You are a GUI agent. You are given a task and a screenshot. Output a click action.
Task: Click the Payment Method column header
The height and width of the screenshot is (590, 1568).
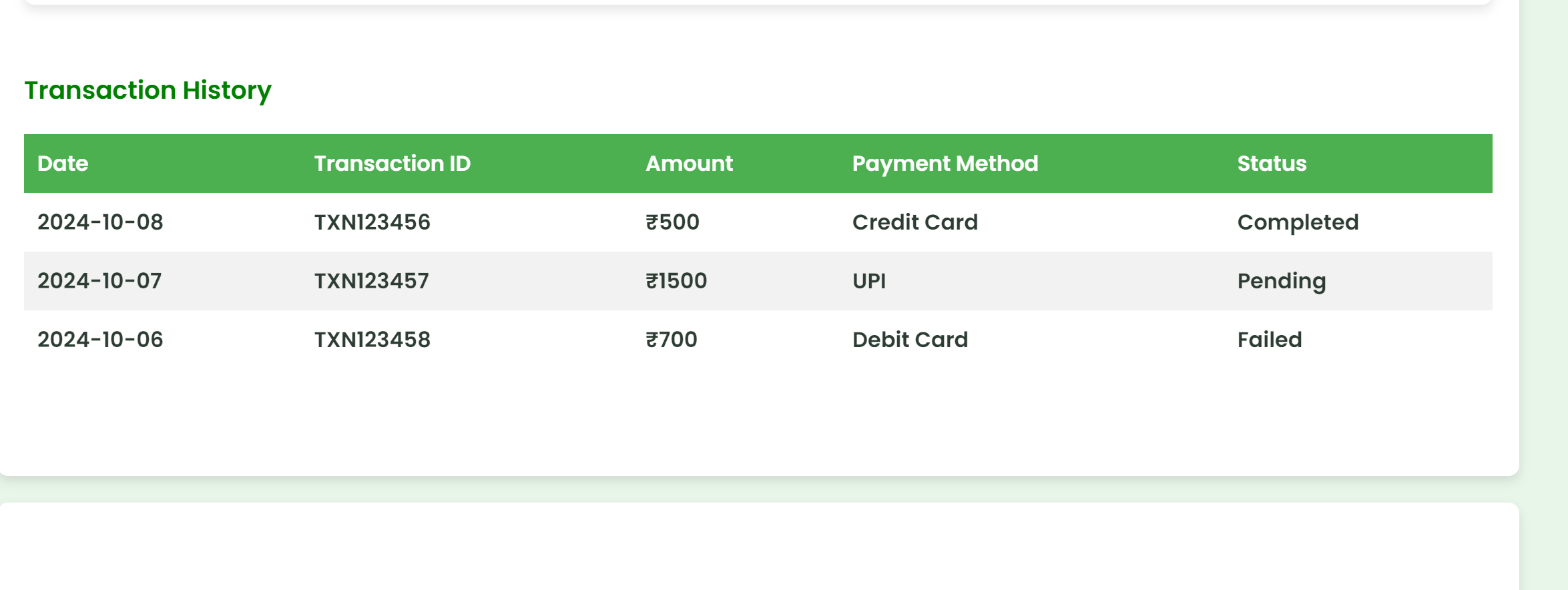[945, 164]
